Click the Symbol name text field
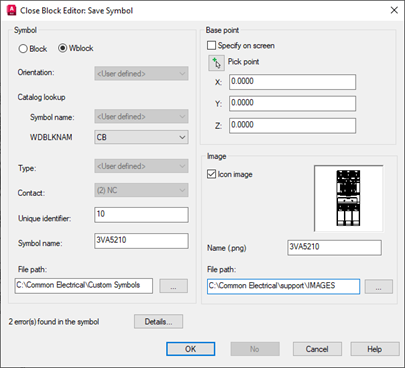 coord(141,241)
